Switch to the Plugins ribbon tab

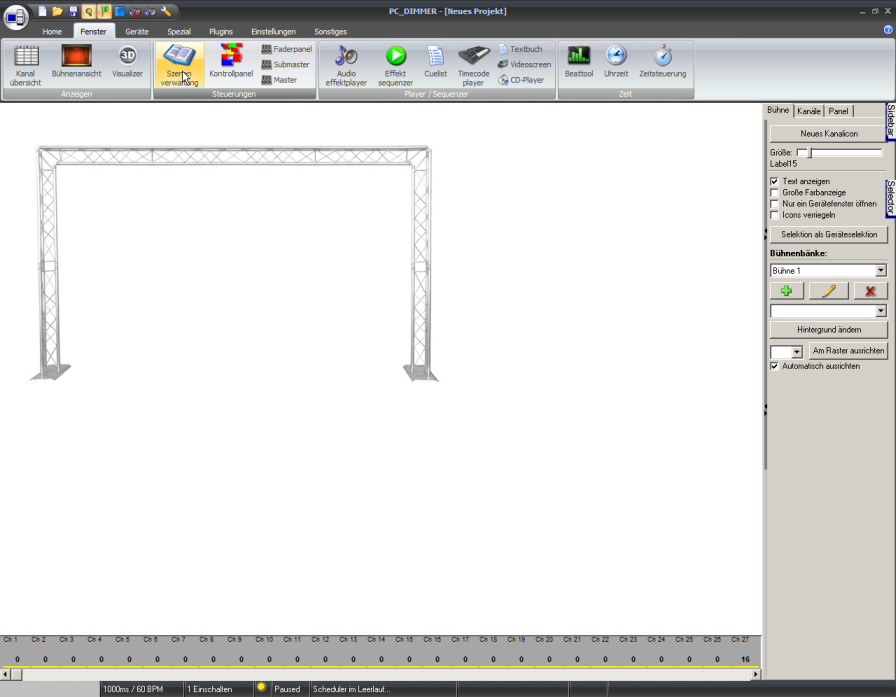[221, 31]
